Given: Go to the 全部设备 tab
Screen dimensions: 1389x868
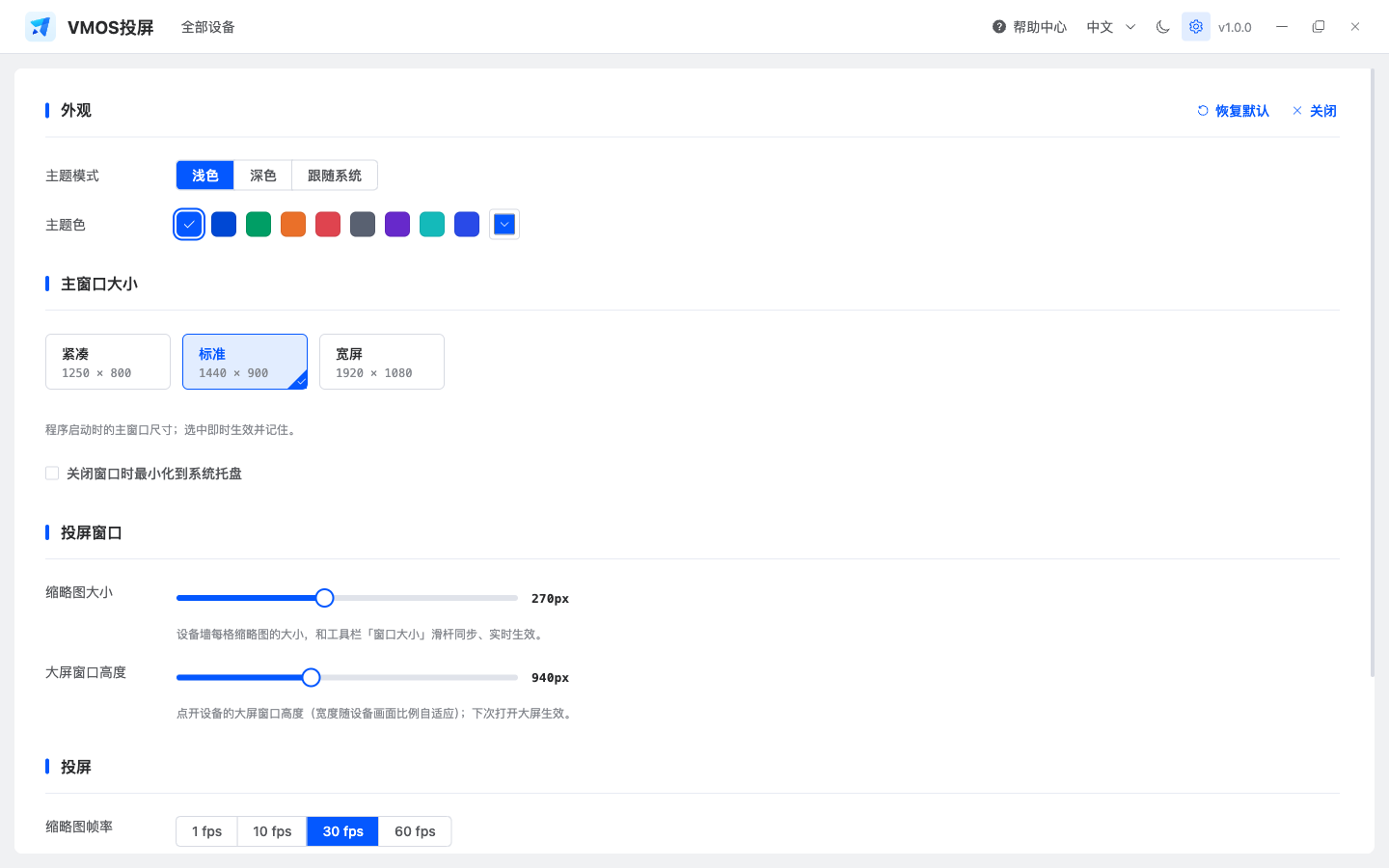Looking at the screenshot, I should pyautogui.click(x=208, y=27).
